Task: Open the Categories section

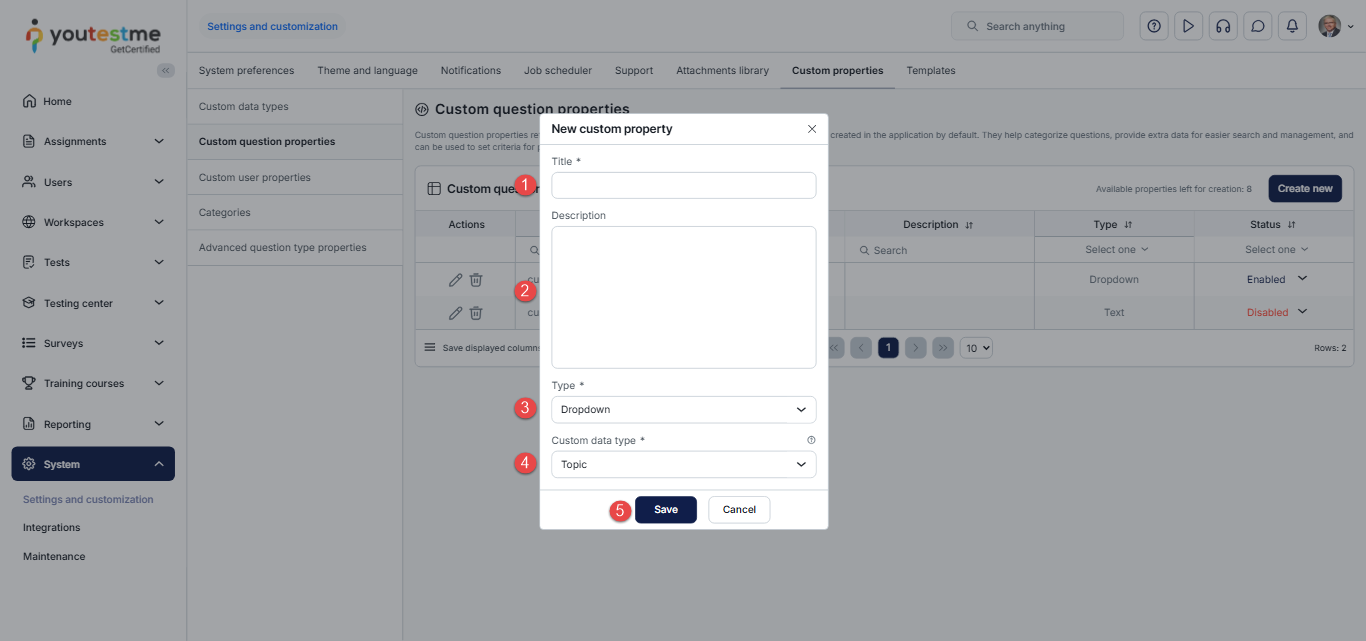Action: pos(295,212)
